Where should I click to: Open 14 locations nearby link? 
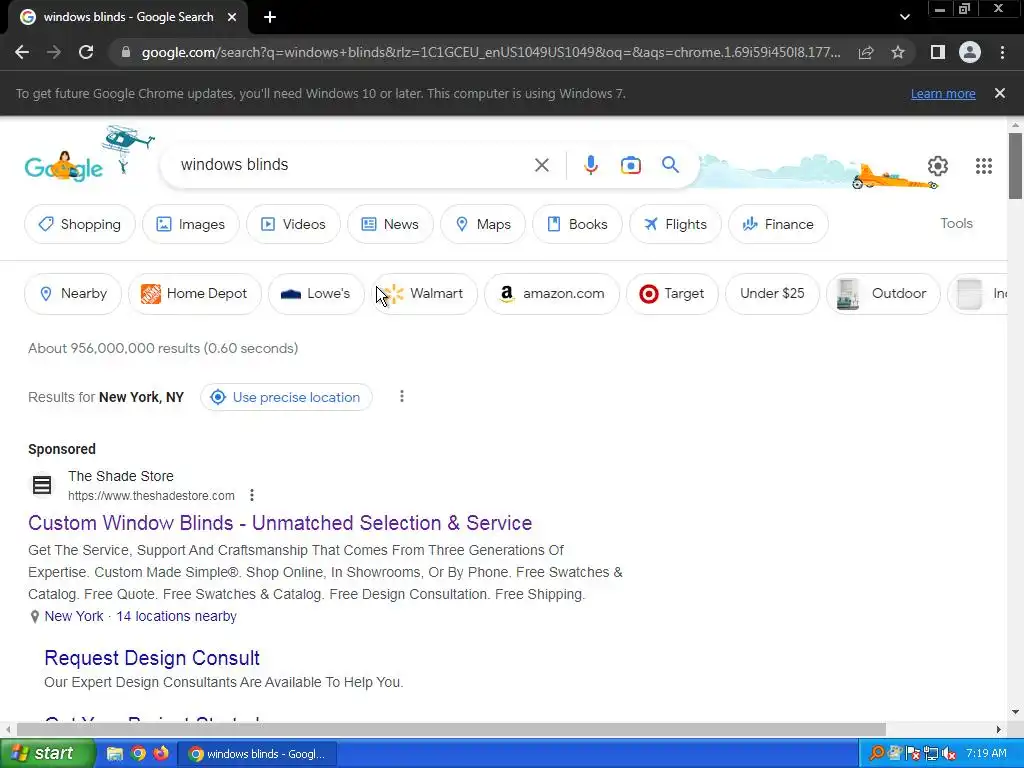(x=176, y=616)
